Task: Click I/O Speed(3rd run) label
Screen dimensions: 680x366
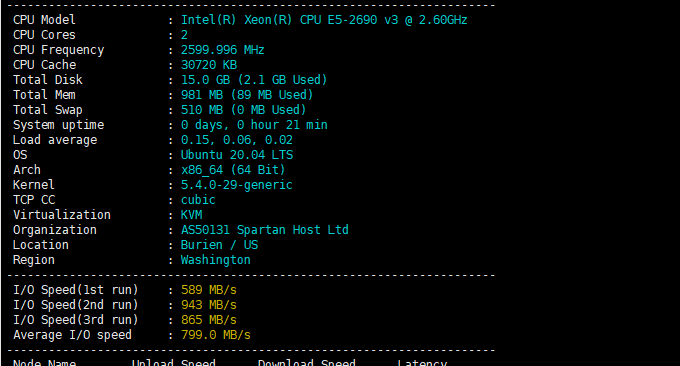Action: 75,320
